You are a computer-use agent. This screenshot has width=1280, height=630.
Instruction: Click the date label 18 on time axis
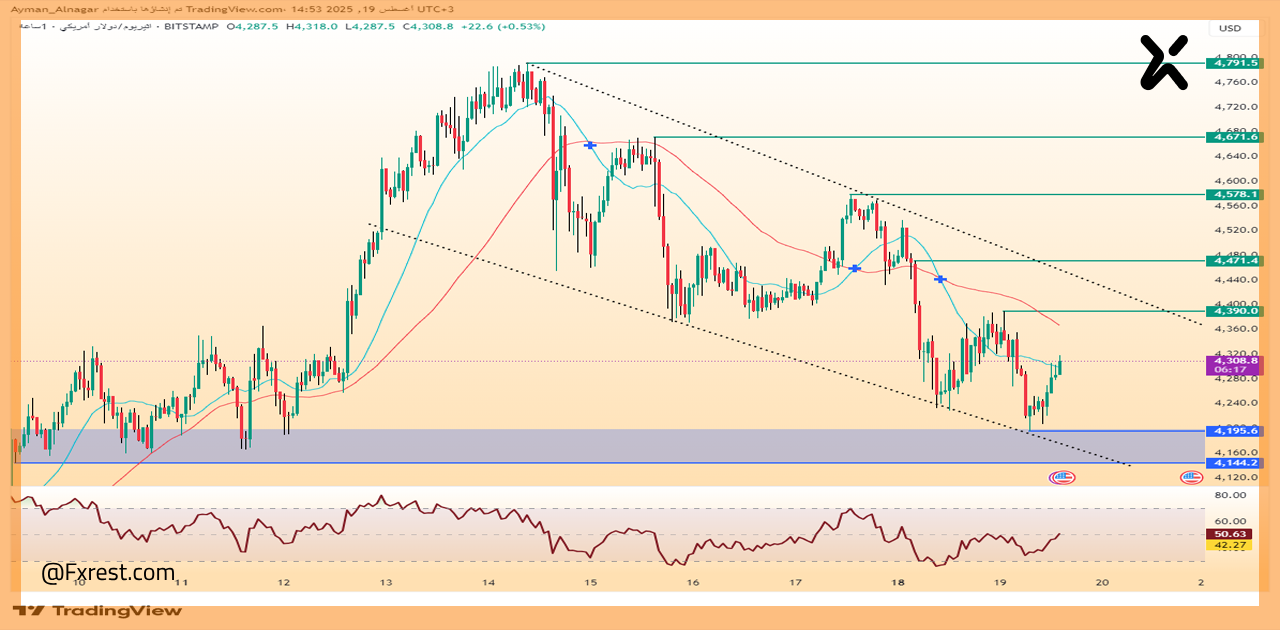(x=897, y=581)
